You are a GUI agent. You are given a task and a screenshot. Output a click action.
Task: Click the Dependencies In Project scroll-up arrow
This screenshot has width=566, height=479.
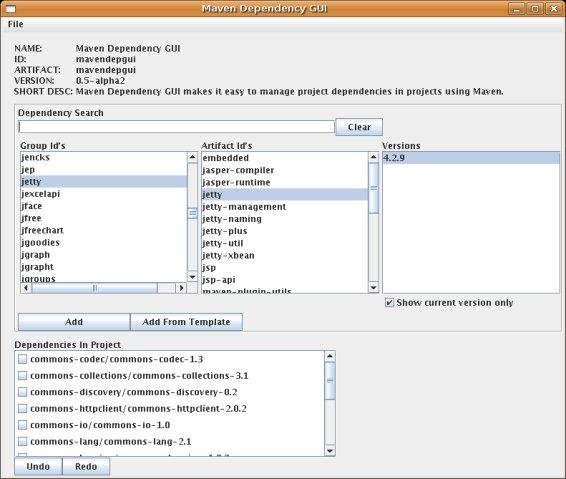[x=330, y=357]
